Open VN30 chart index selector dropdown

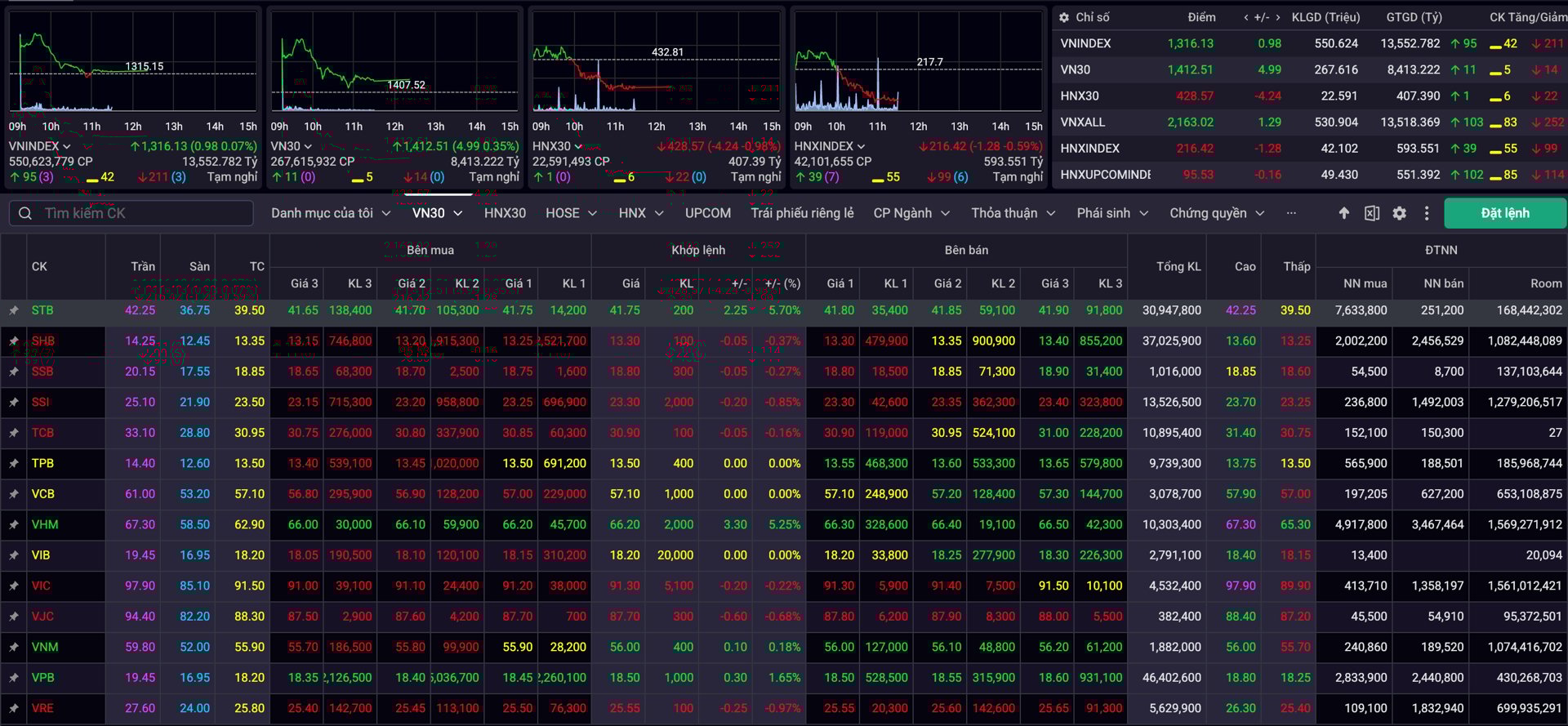pyautogui.click(x=292, y=146)
